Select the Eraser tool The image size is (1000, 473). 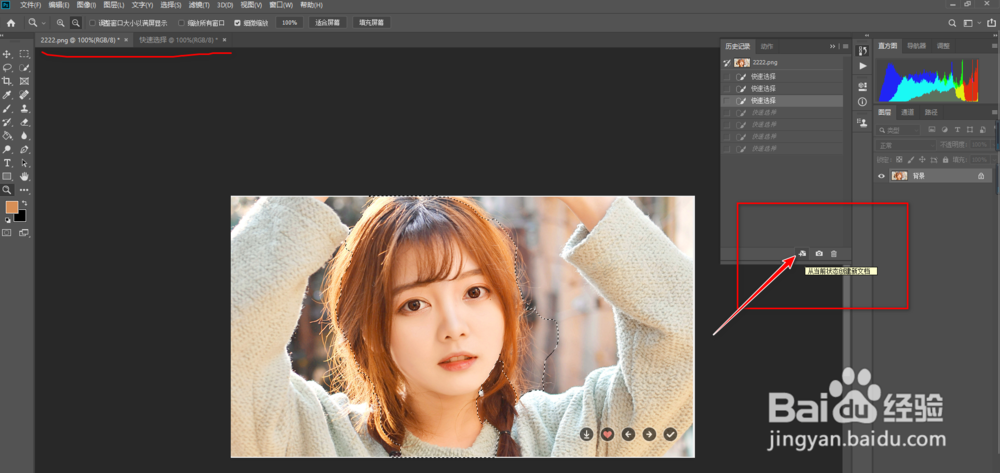click(24, 122)
